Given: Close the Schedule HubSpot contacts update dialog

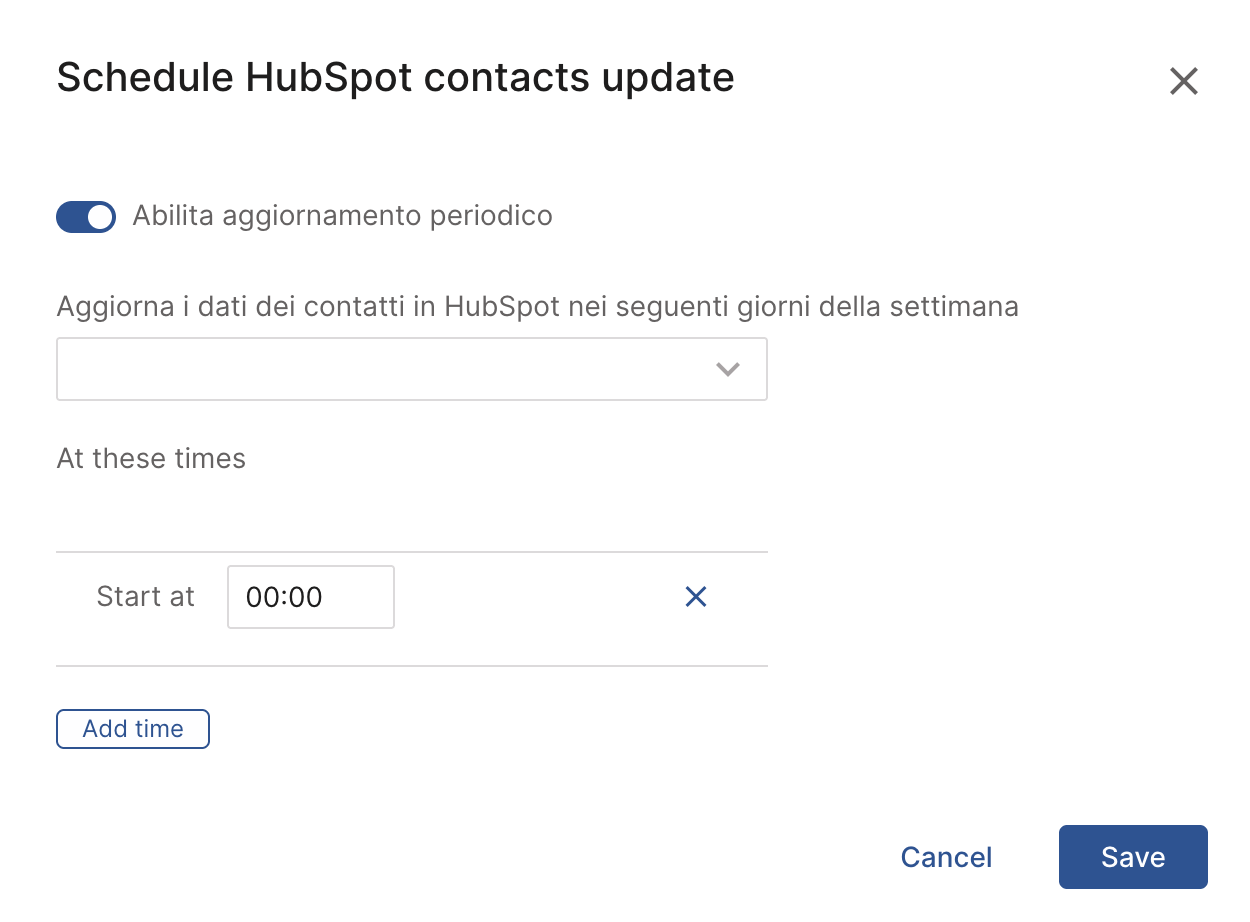Looking at the screenshot, I should pyautogui.click(x=1183, y=81).
